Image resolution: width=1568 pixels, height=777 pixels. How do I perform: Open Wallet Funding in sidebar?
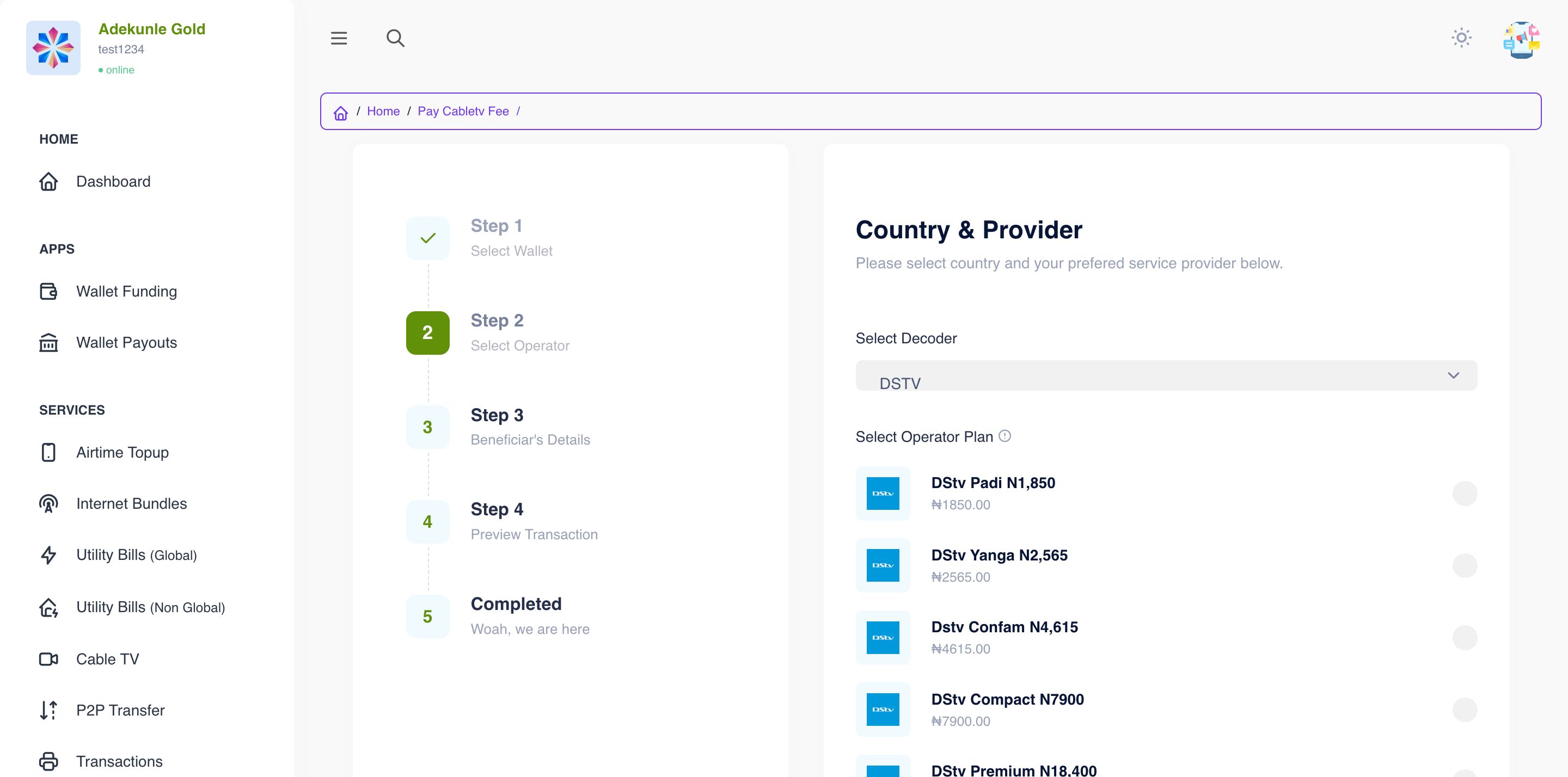click(126, 292)
